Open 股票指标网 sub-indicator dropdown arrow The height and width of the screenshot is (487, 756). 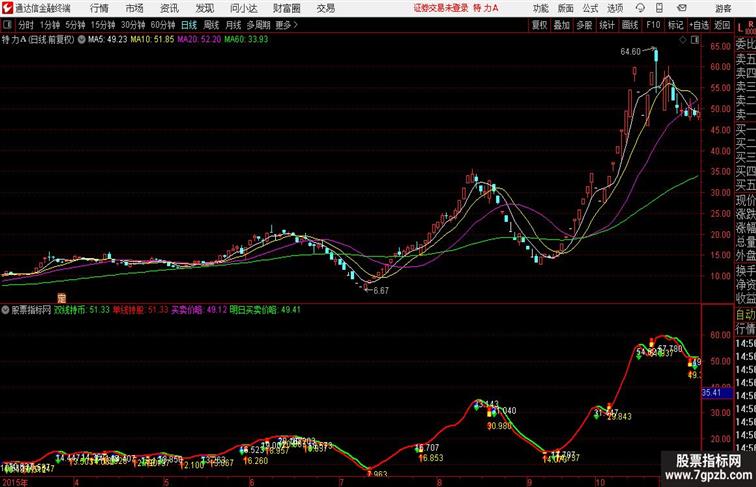pyautogui.click(x=5, y=310)
